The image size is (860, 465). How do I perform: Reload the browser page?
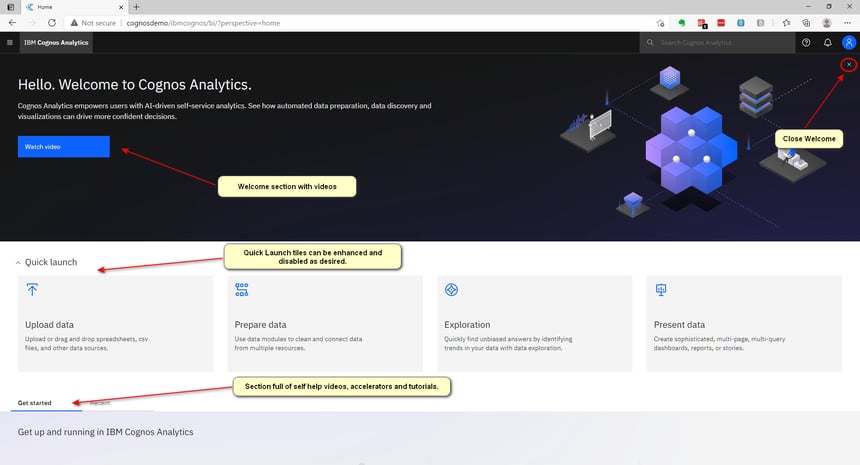52,23
